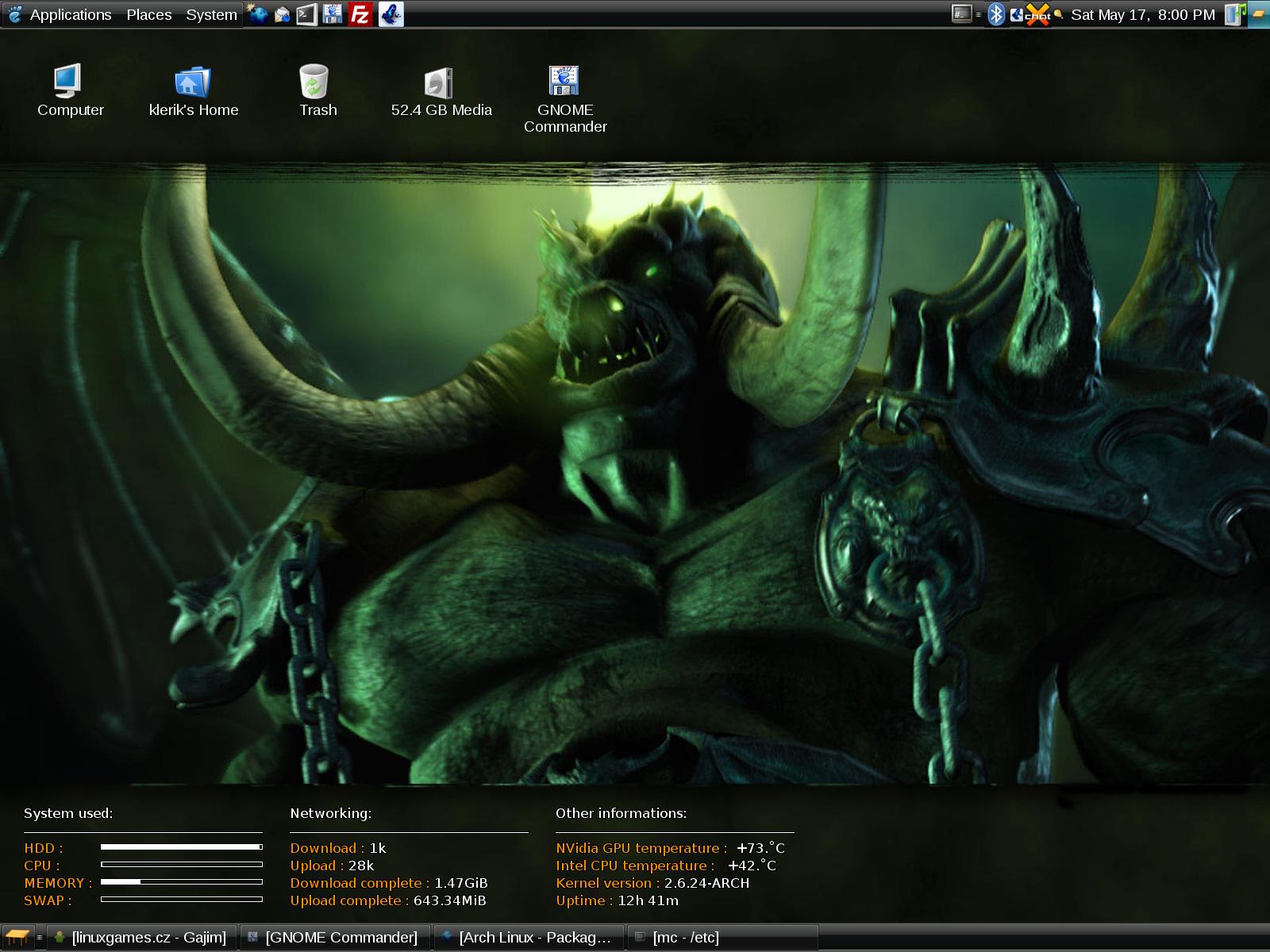
Task: Click the "Upload : 28k" line
Action: point(332,866)
